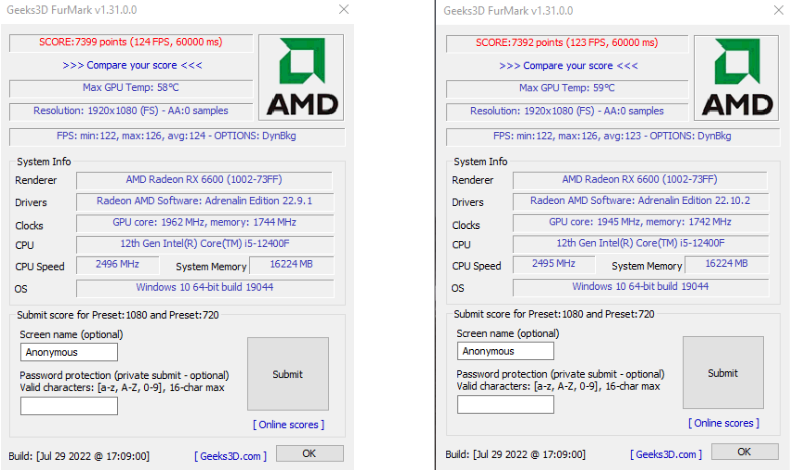790x470 pixels.
Task: Visit Geeks3D.com link in left window
Action: (231, 456)
